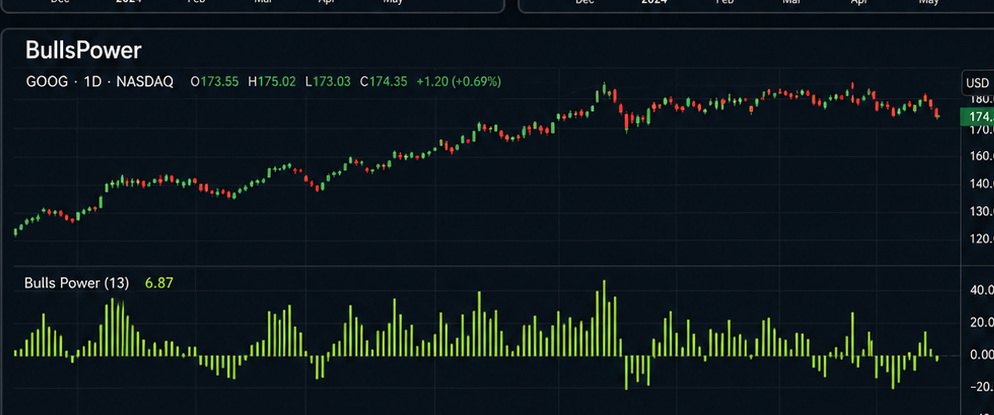The height and width of the screenshot is (415, 994).
Task: Select the Bulls Power (13) indicator legend
Action: click(x=76, y=283)
